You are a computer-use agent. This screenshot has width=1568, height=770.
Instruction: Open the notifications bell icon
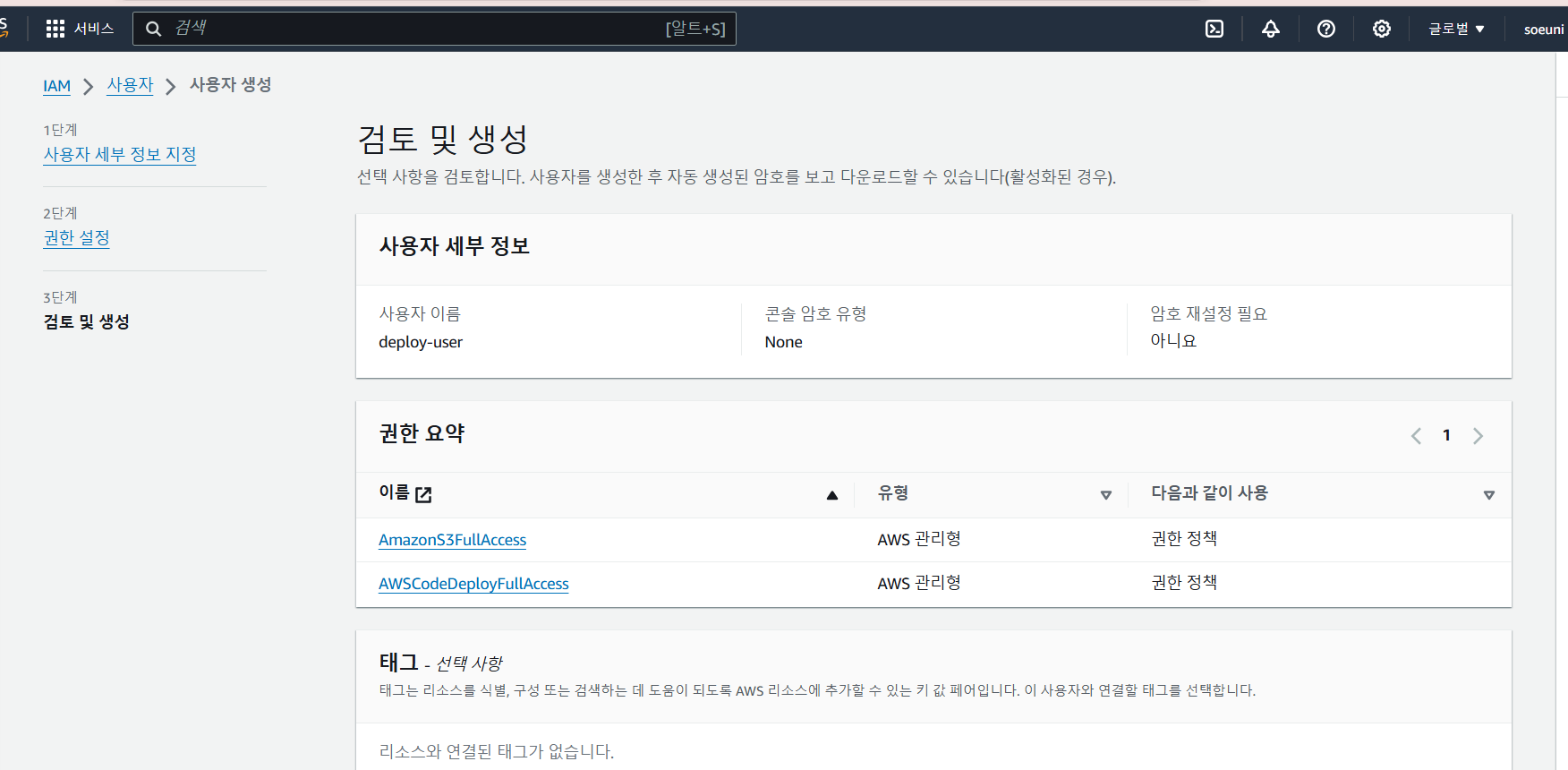pos(1271,29)
